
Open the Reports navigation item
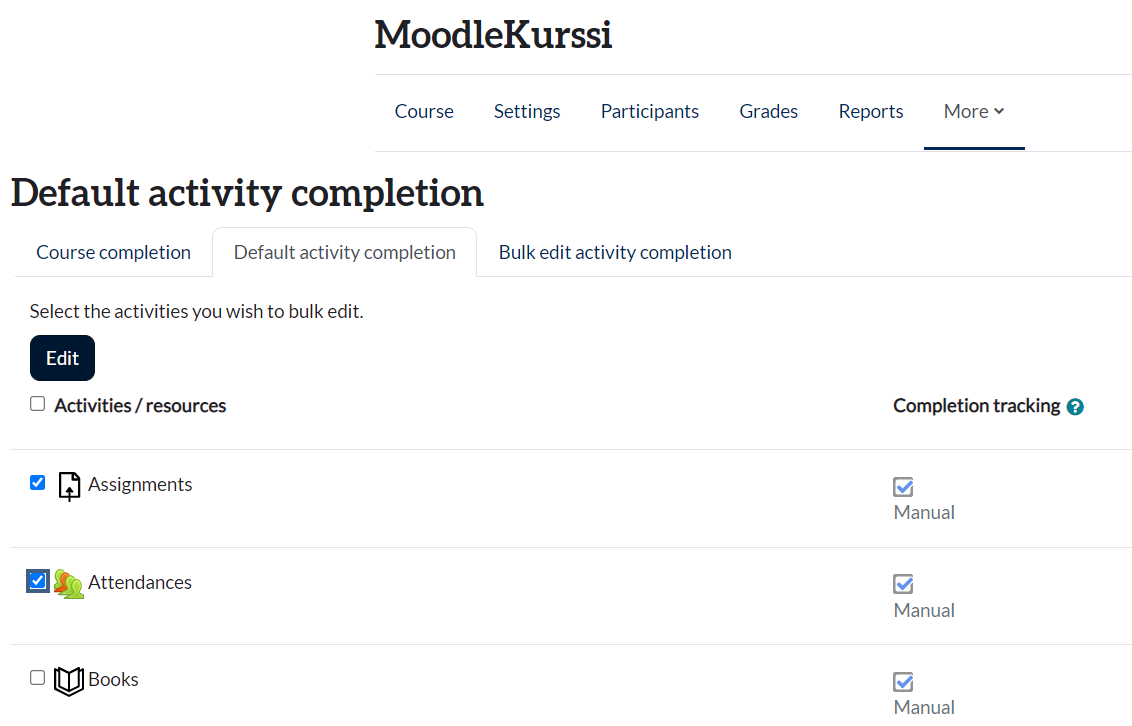pyautogui.click(x=871, y=112)
